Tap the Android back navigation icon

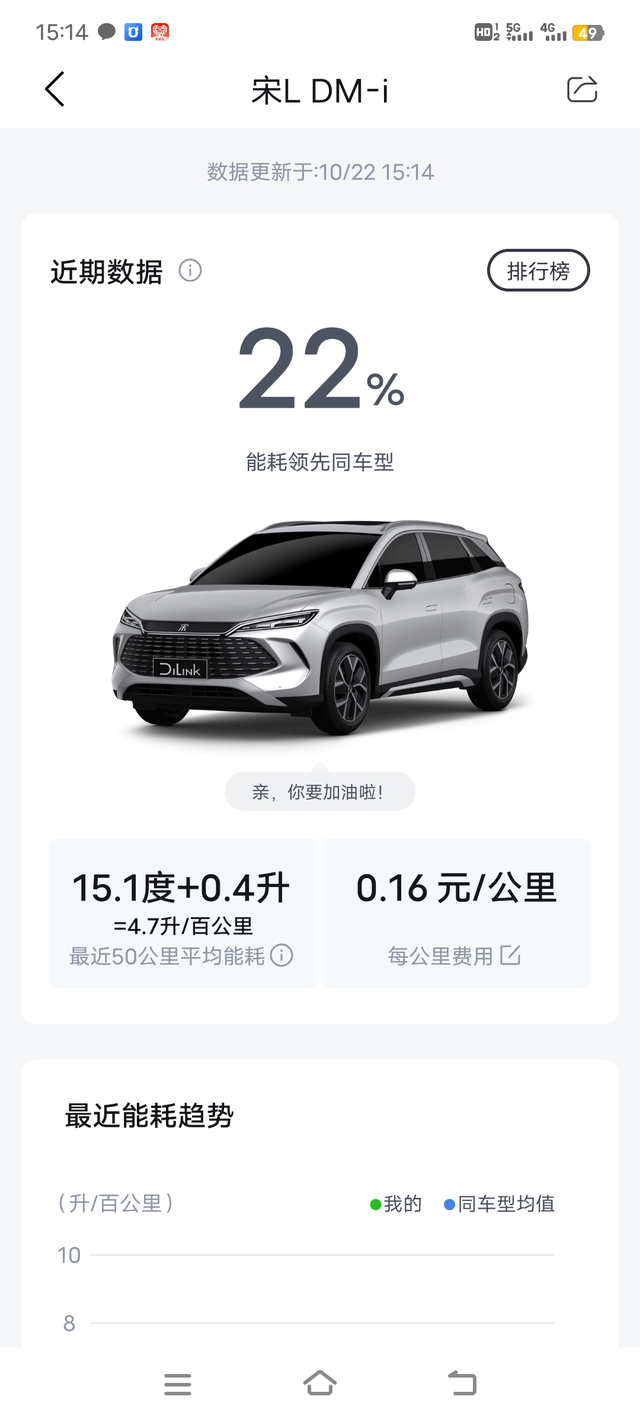[462, 1384]
